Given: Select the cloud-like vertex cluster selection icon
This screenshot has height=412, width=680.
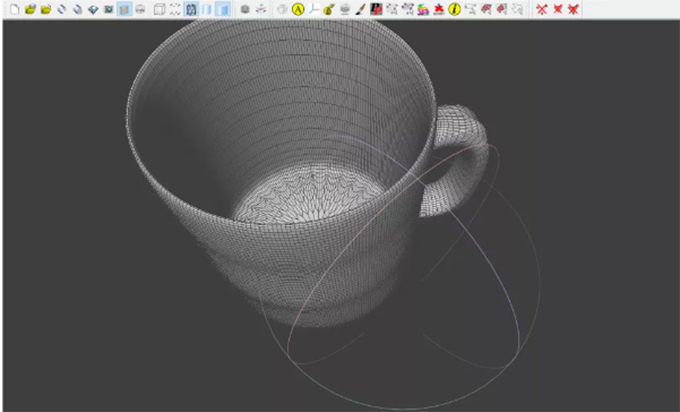Looking at the screenshot, I should click(x=408, y=9).
